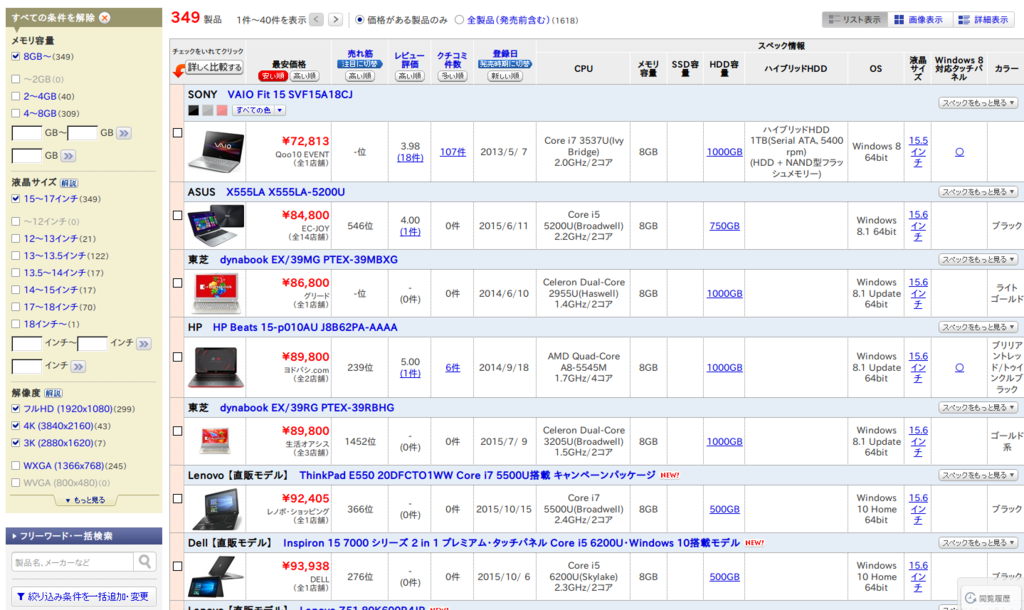
Task: Click 詳しく比較する compare button
Action: click(x=215, y=67)
